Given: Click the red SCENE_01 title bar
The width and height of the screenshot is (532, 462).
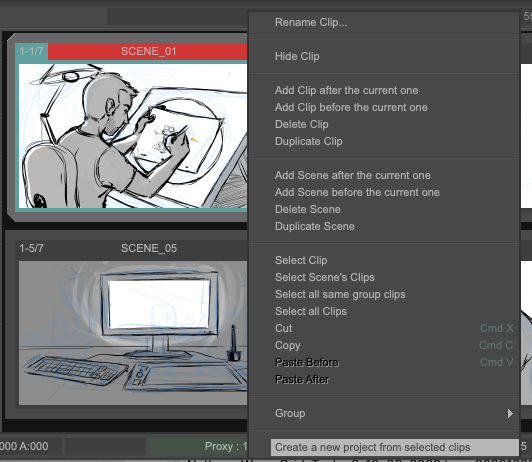Looking at the screenshot, I should point(148,51).
